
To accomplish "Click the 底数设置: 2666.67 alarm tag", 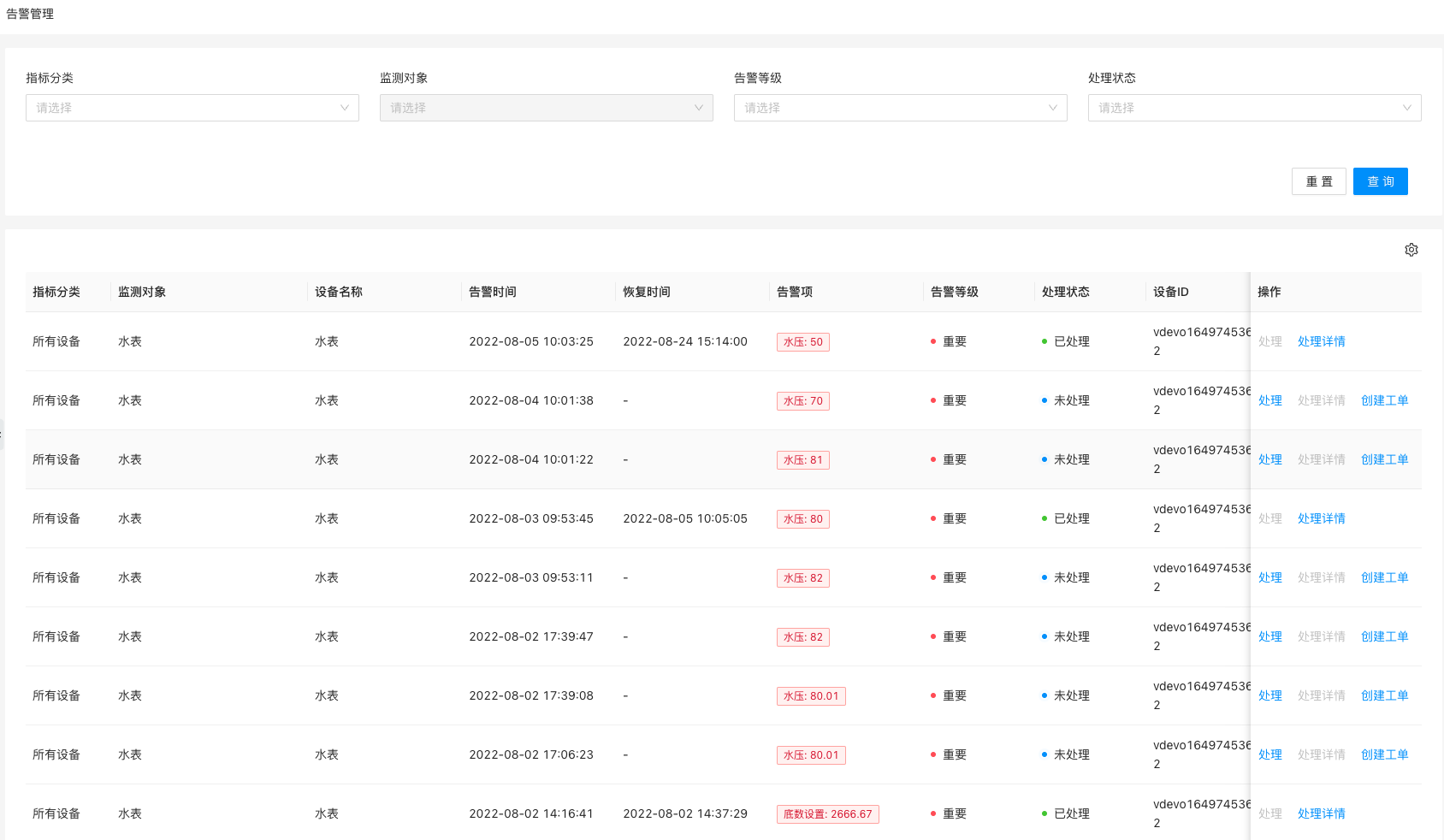I will (827, 814).
